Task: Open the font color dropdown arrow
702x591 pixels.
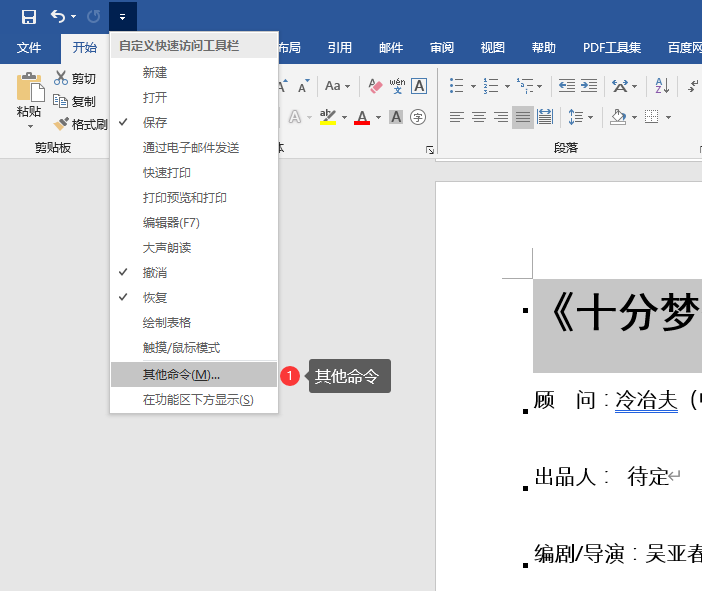Action: pos(378,117)
